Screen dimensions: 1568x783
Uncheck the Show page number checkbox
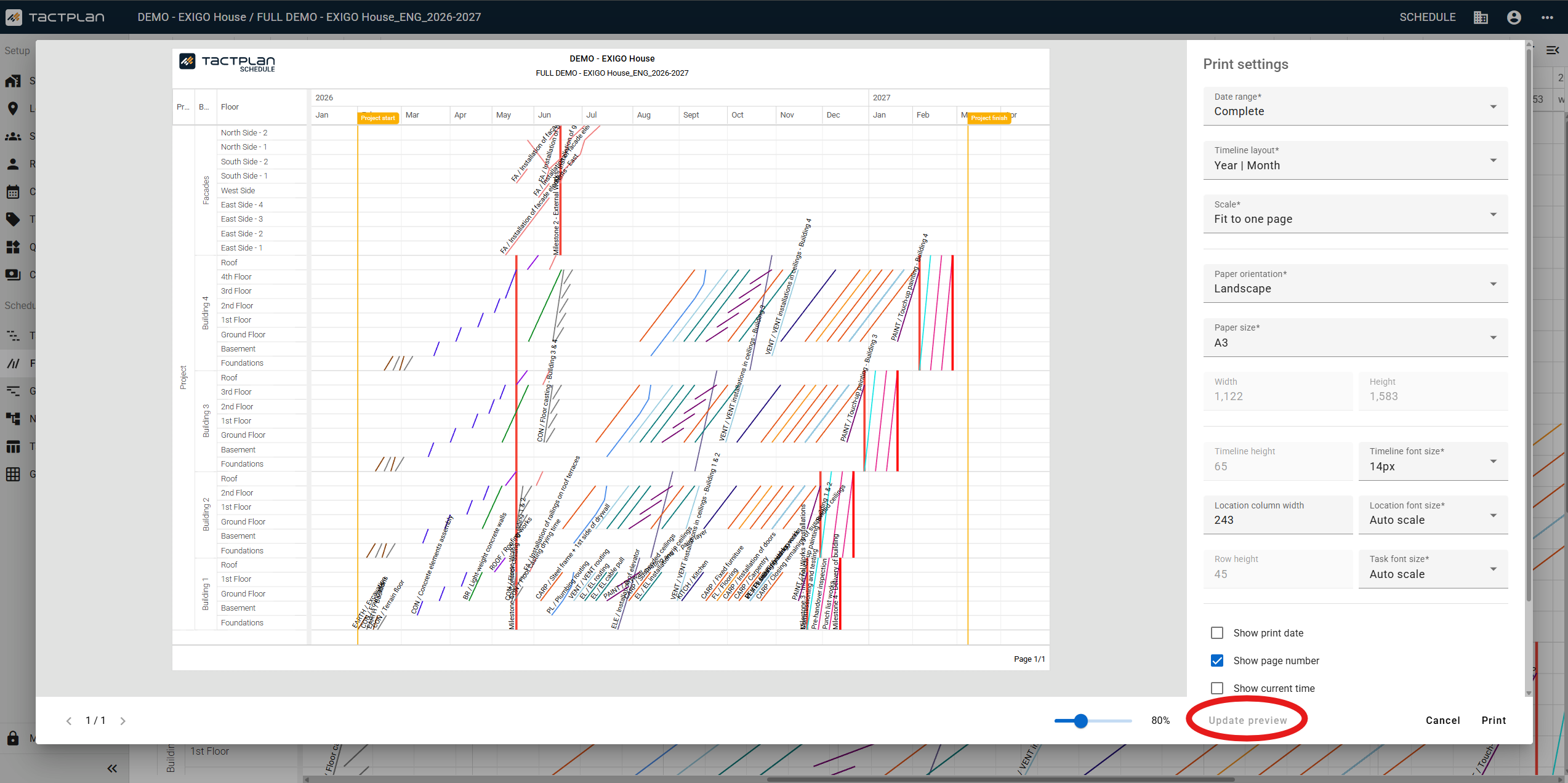[1217, 661]
